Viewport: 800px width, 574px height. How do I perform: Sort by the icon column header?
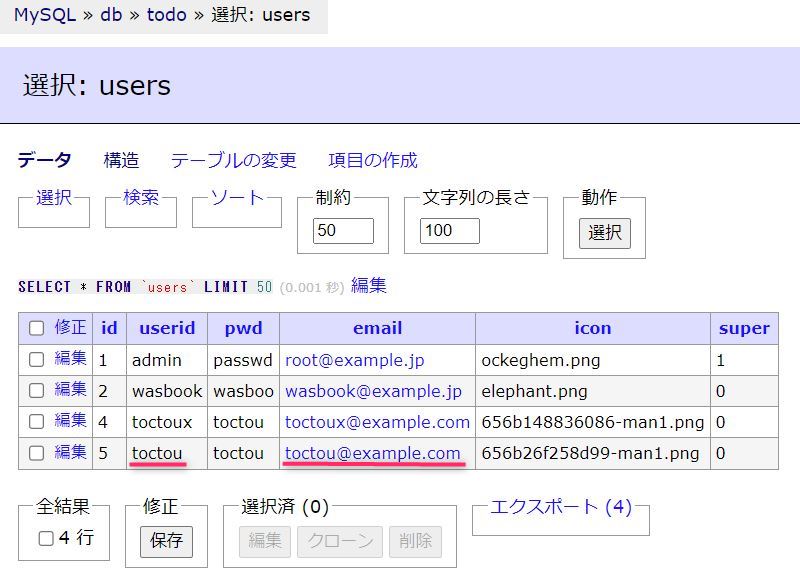[593, 328]
